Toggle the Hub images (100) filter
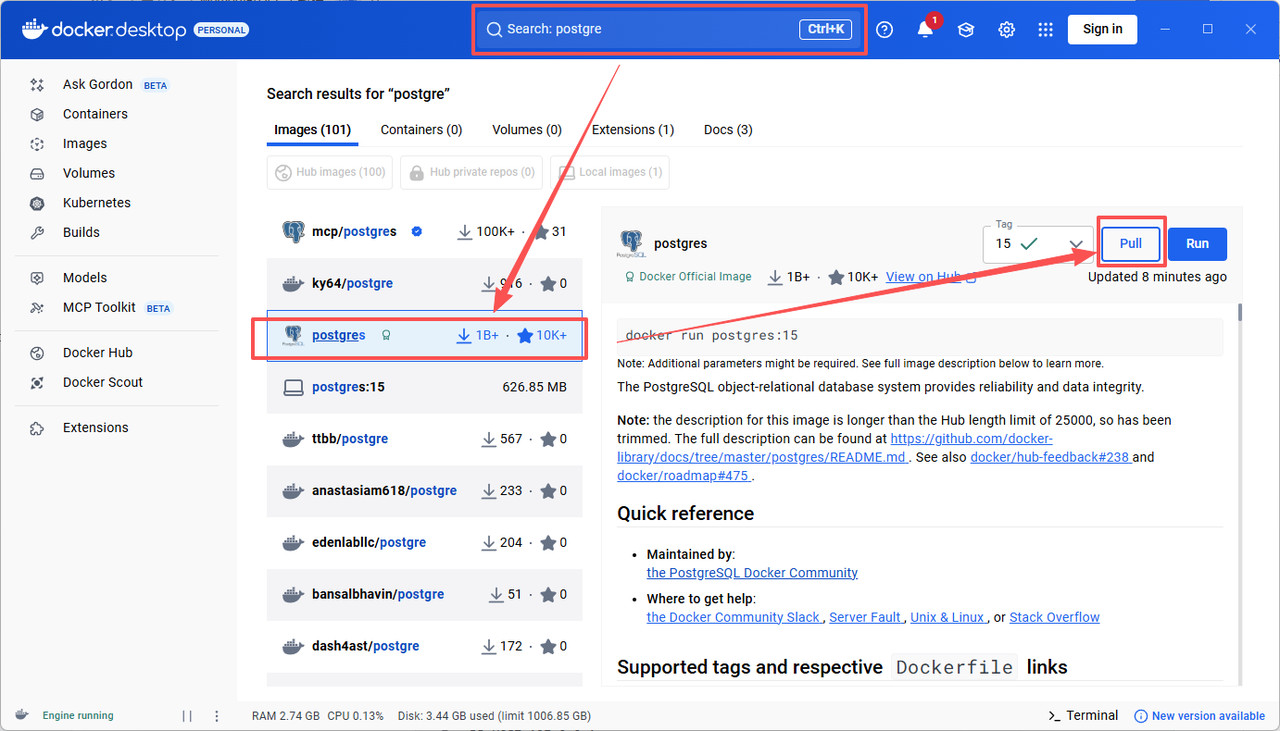The image size is (1280, 731). point(330,172)
